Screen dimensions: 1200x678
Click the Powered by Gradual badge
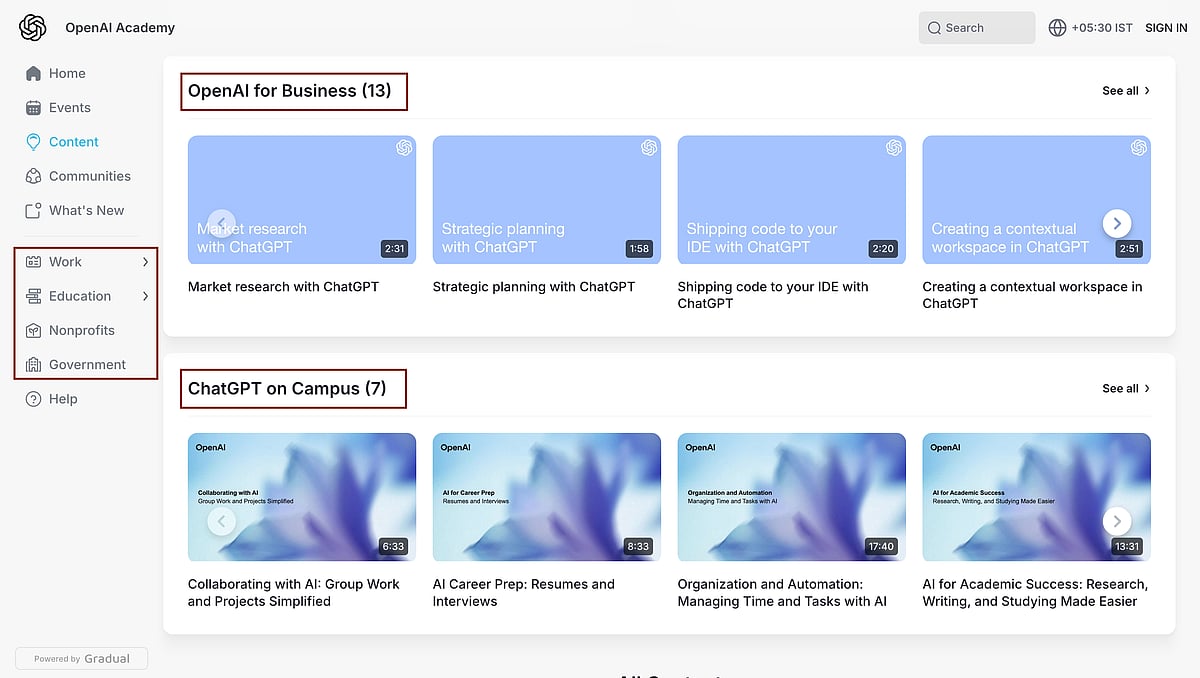click(x=81, y=658)
